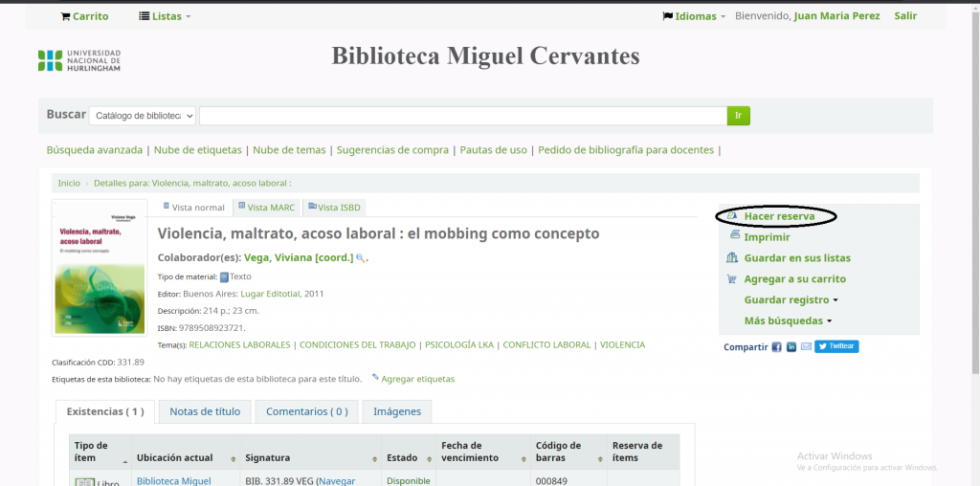Open Nube de temas link
980x486 pixels.
289,150
